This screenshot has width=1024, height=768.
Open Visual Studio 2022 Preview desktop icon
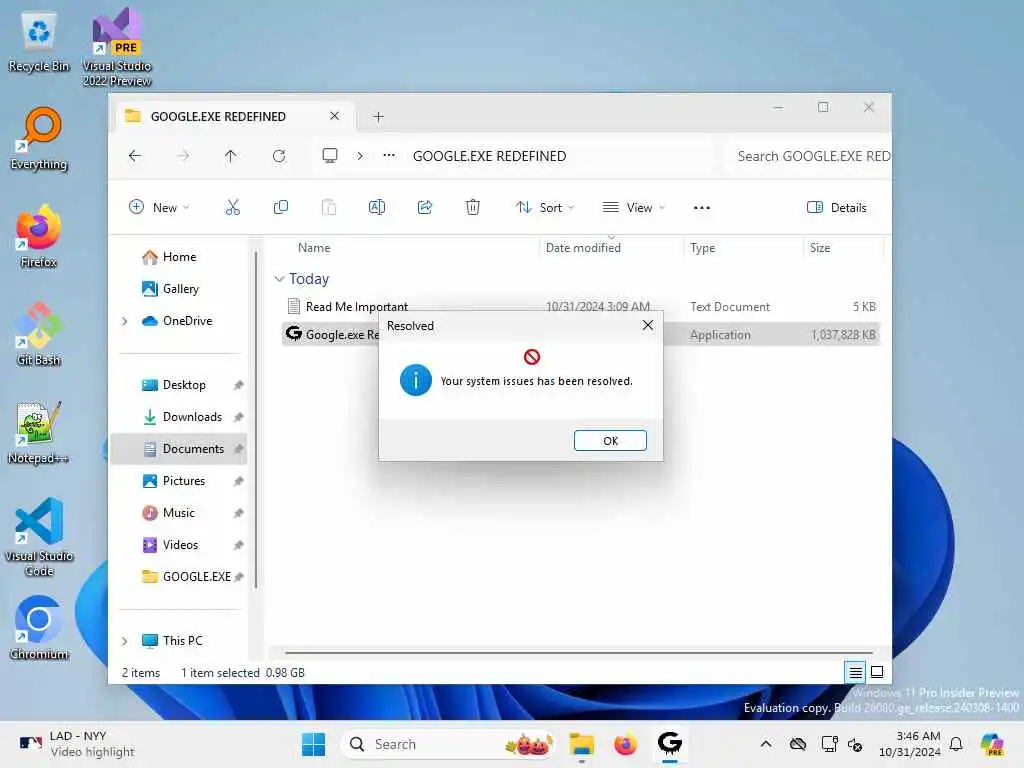pos(117,47)
